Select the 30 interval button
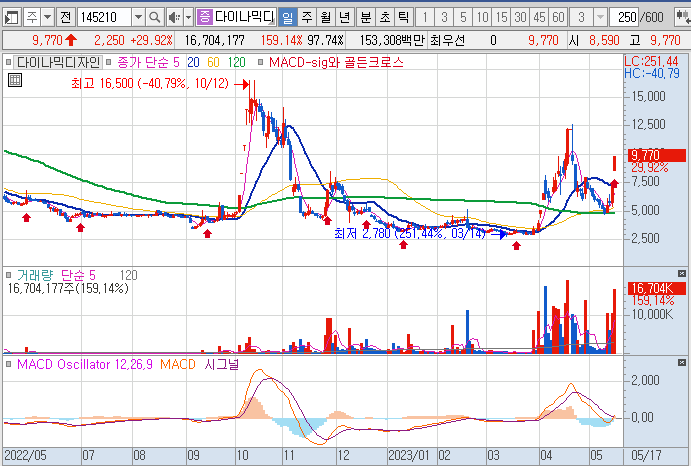Viewport: 691px width, 466px height. (x=520, y=18)
